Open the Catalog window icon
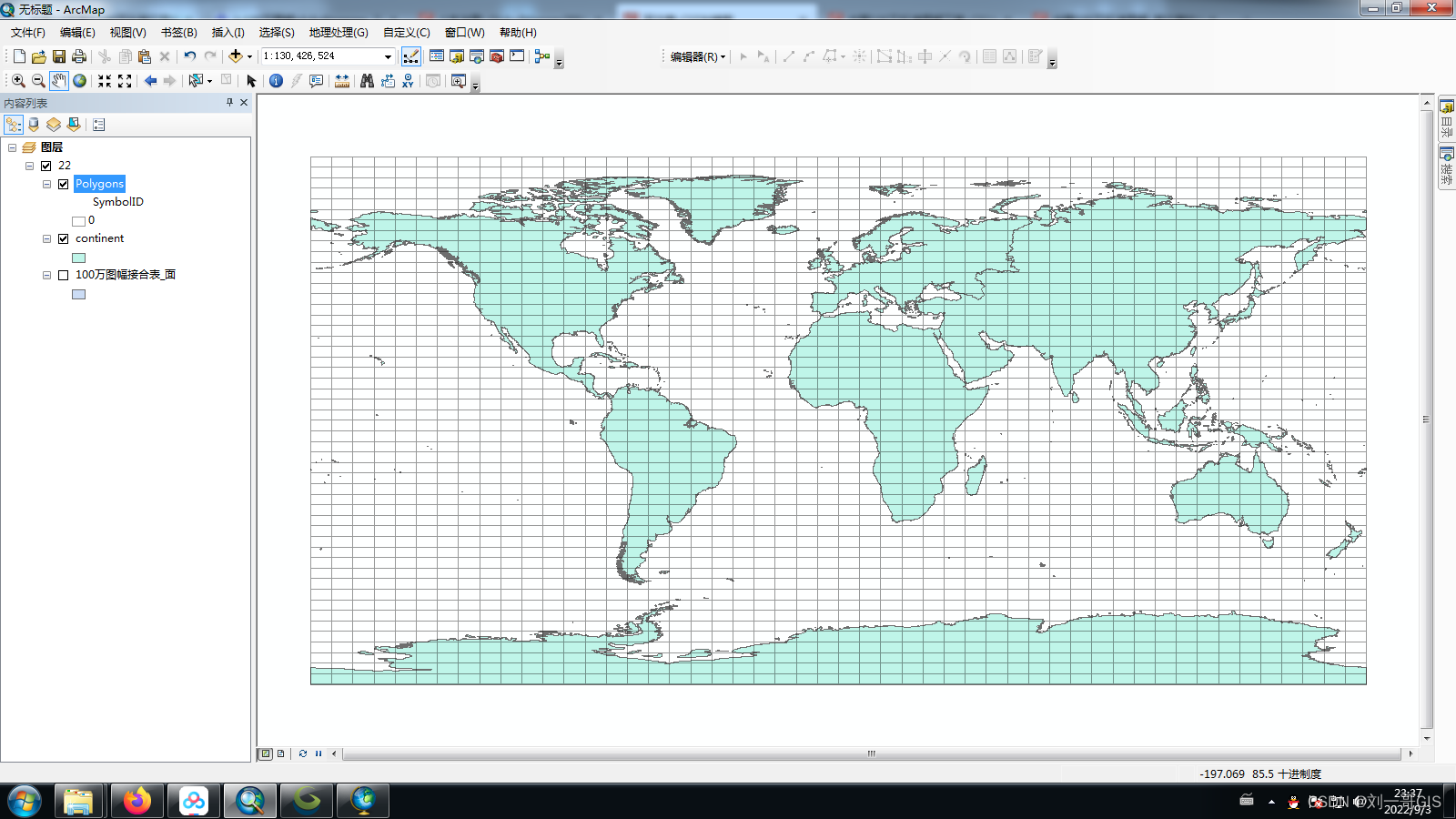The width and height of the screenshot is (1456, 819). 457,56
